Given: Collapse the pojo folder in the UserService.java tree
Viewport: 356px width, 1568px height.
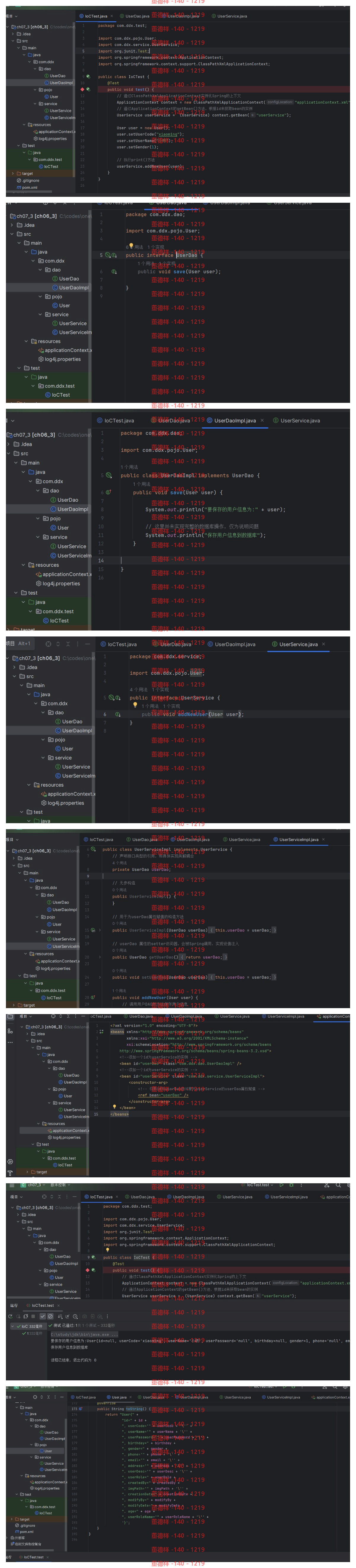Looking at the screenshot, I should (43, 739).
